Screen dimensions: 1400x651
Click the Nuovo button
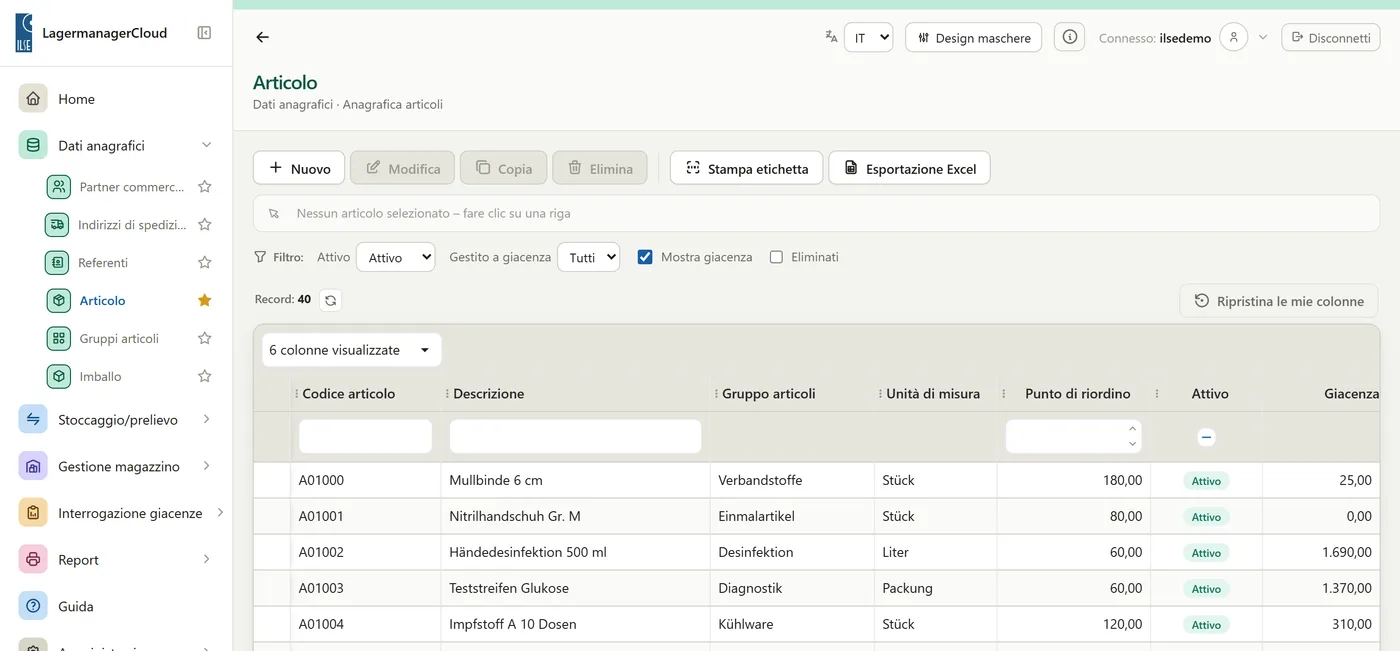tap(299, 168)
